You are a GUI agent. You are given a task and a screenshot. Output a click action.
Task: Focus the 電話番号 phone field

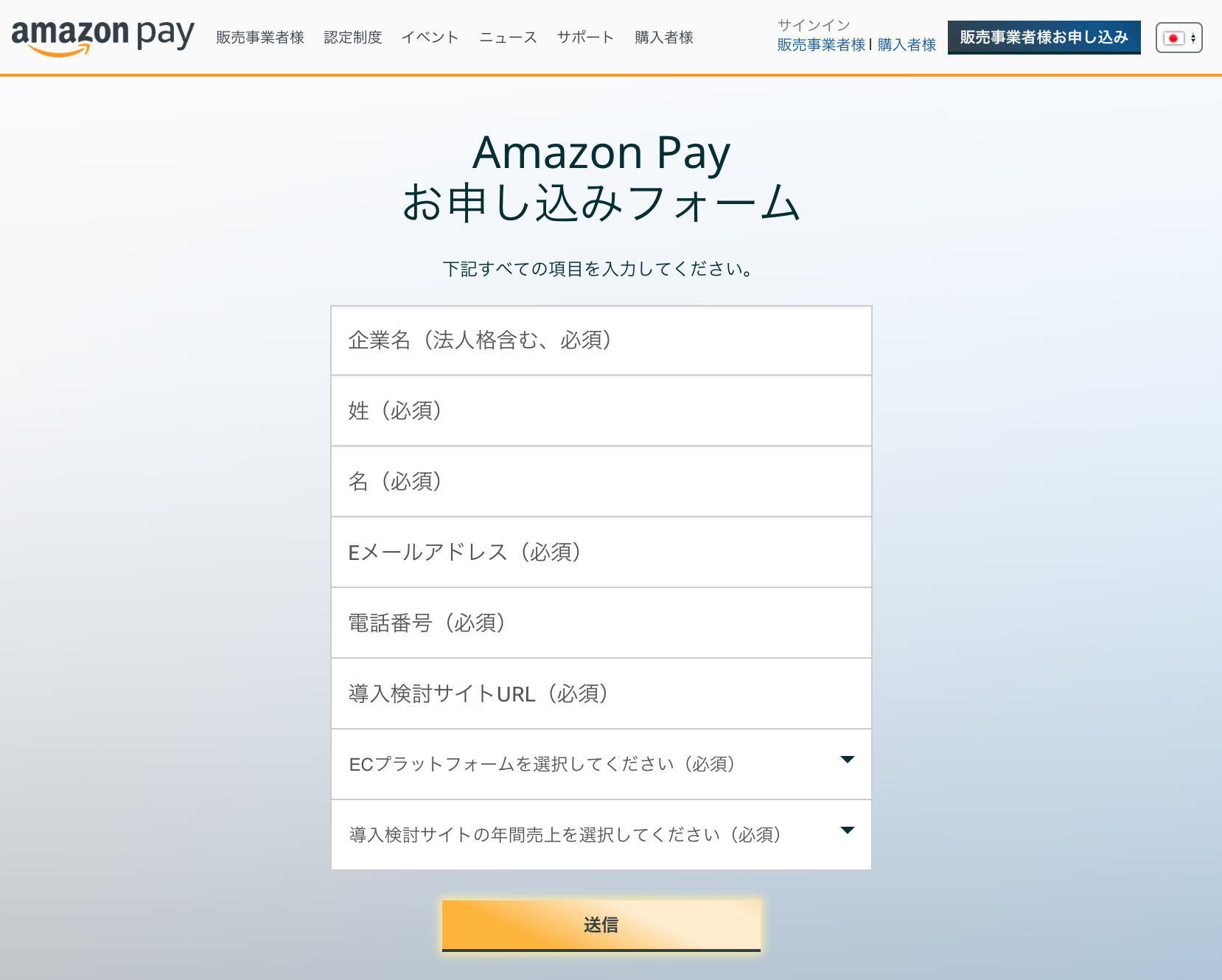(x=601, y=623)
